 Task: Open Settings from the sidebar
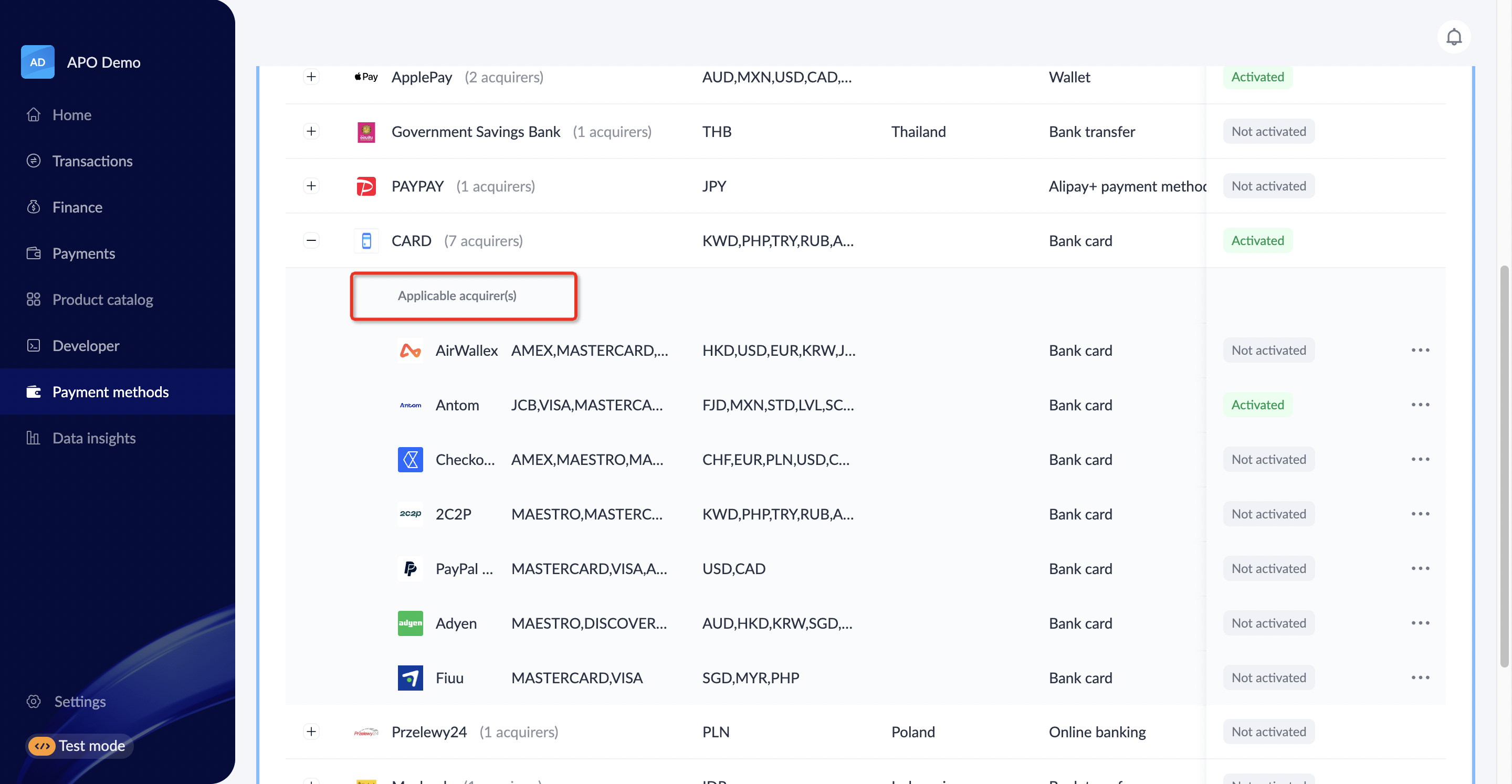point(80,701)
